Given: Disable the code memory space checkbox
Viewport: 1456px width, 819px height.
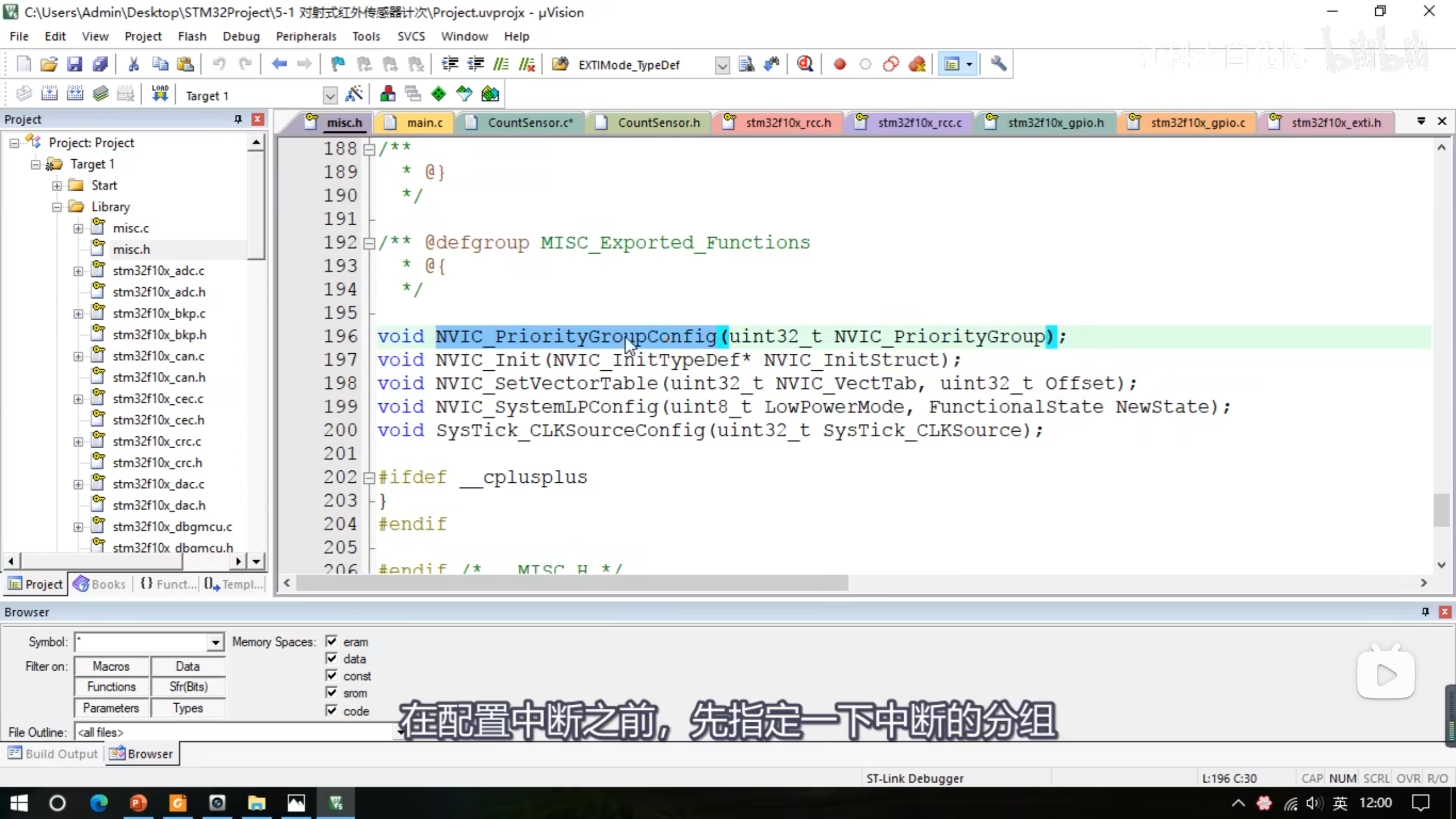Looking at the screenshot, I should tap(332, 710).
